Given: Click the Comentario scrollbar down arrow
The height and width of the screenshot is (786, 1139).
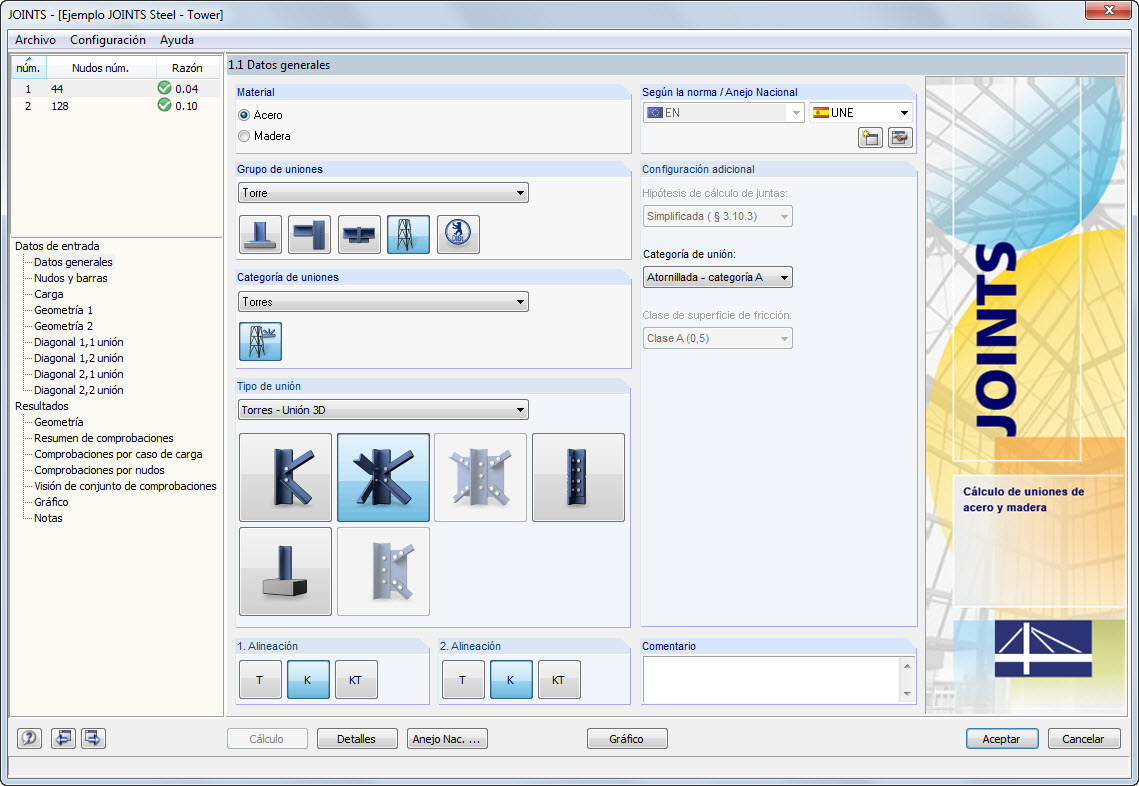Looking at the screenshot, I should pos(907,694).
